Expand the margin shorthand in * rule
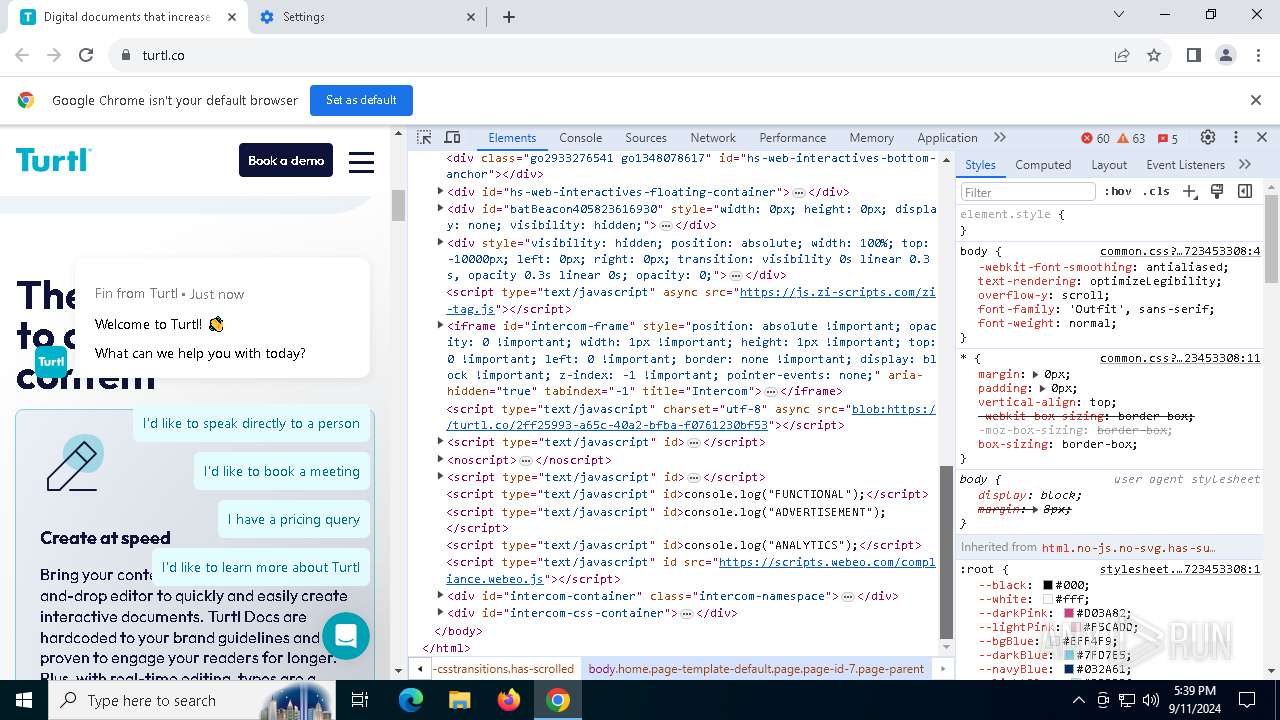The width and height of the screenshot is (1280, 720). pos(1036,374)
